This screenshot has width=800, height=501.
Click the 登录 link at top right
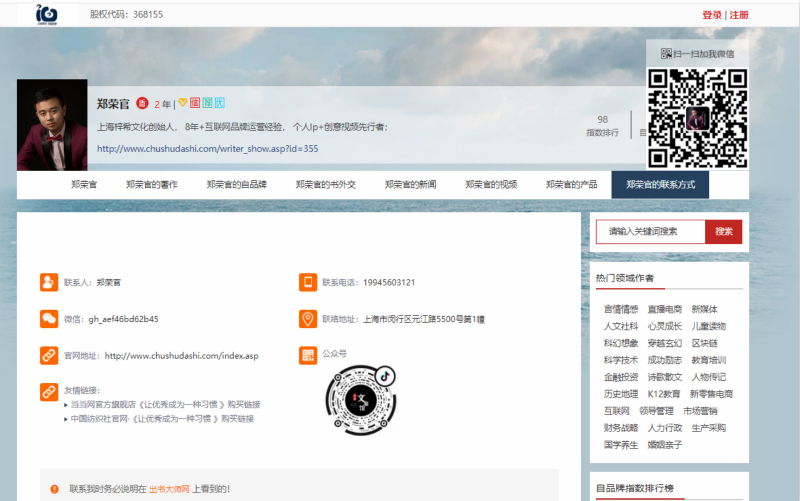click(711, 15)
